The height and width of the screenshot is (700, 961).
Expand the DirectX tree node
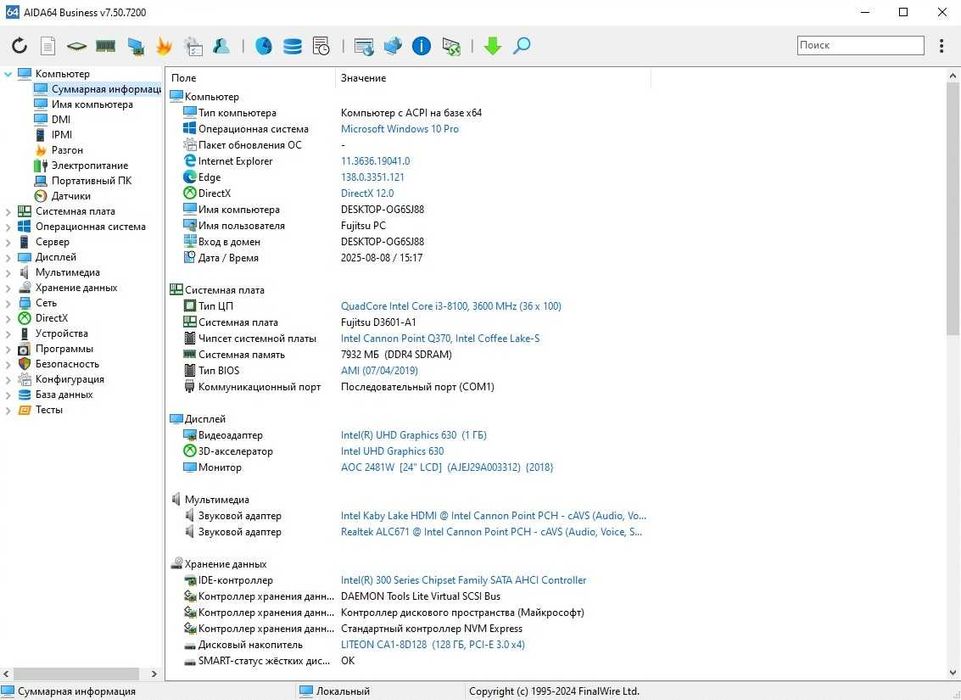(x=8, y=319)
